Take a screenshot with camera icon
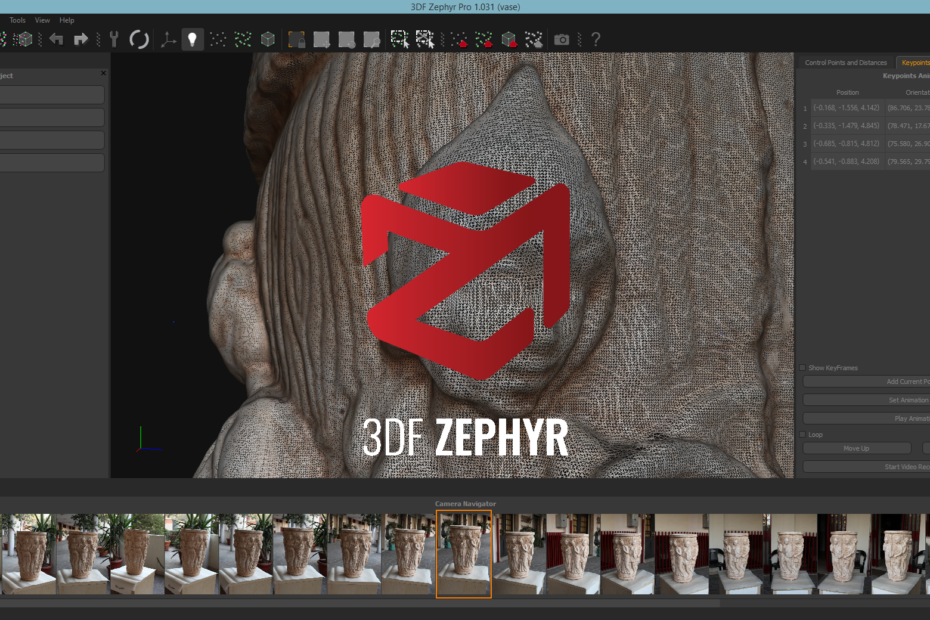Image resolution: width=930 pixels, height=620 pixels. (562, 40)
